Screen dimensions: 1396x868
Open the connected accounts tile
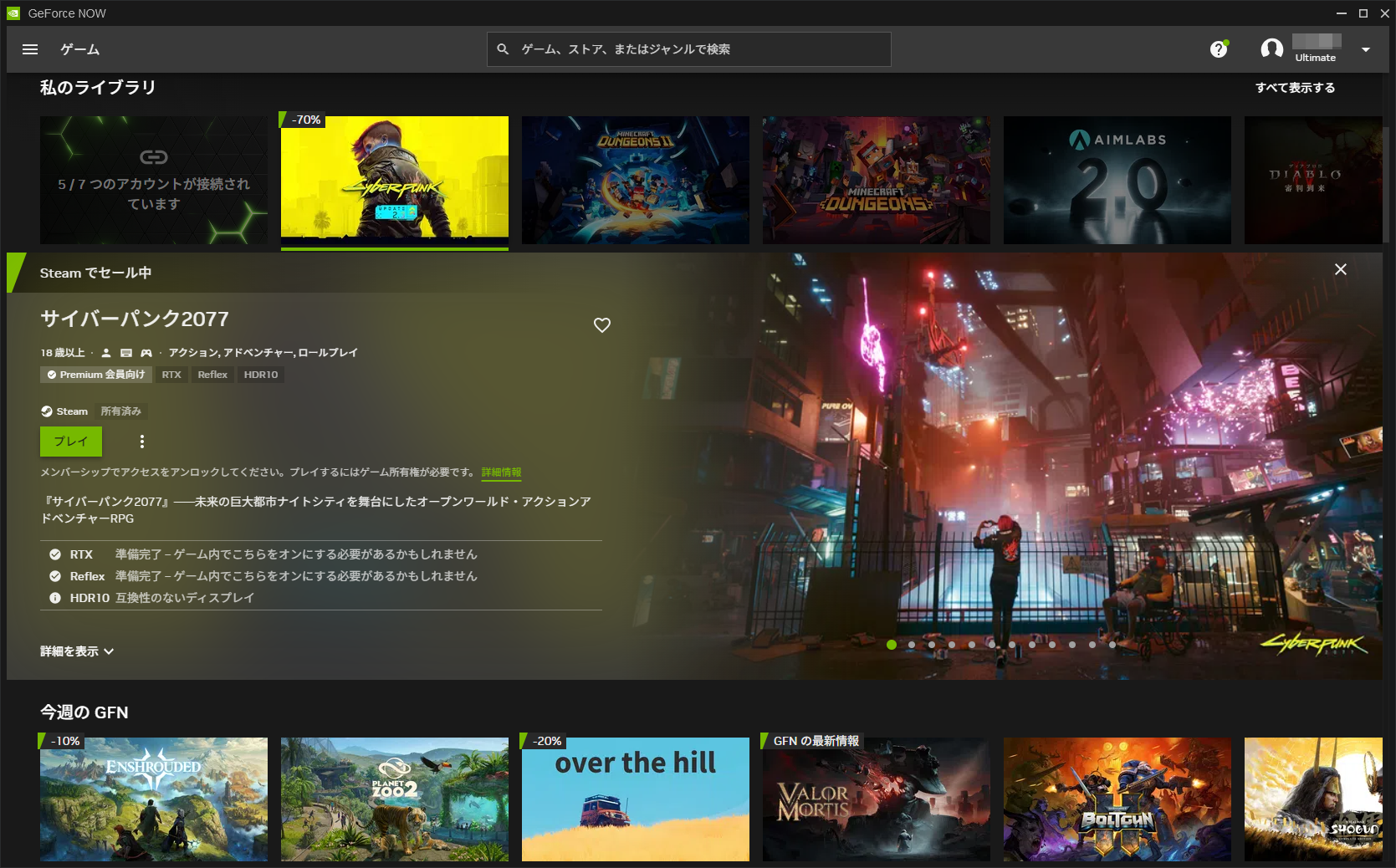pyautogui.click(x=154, y=180)
